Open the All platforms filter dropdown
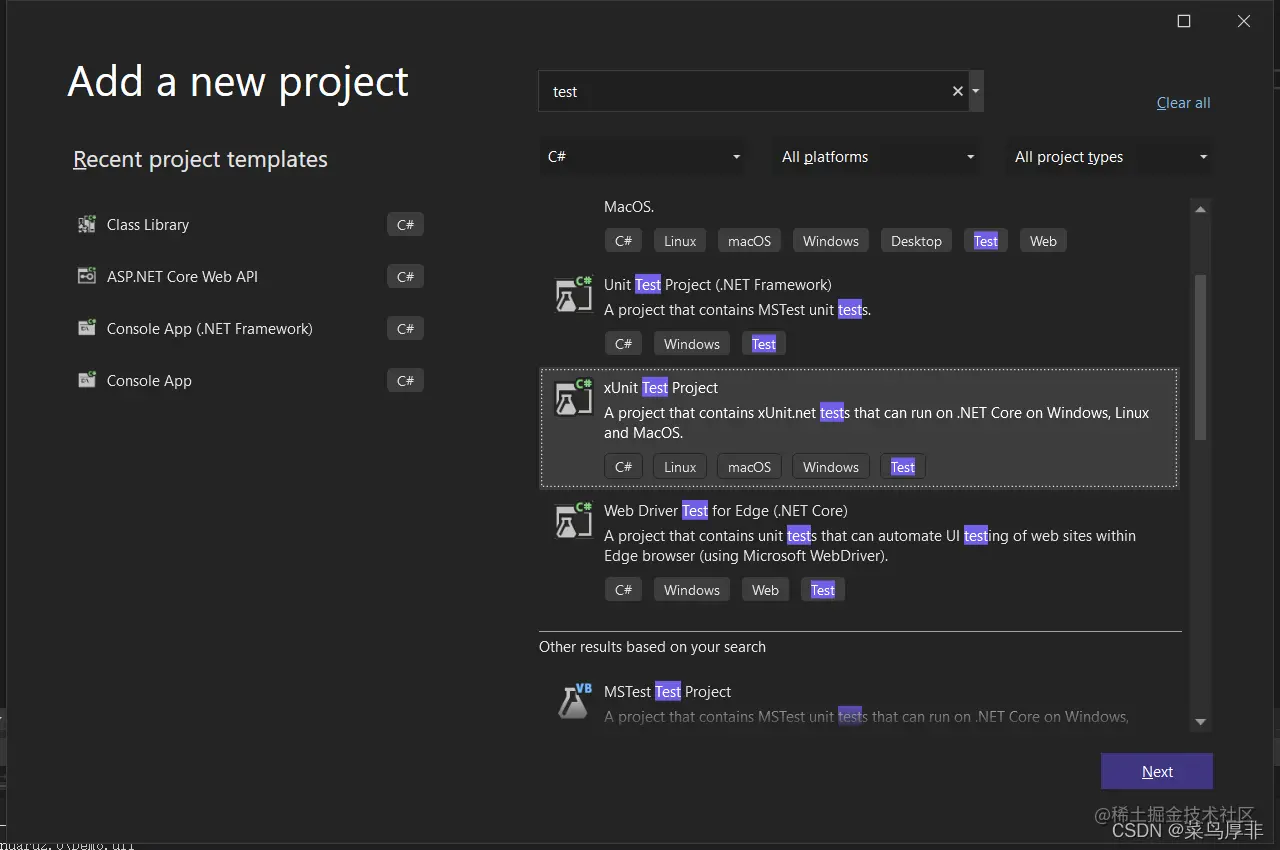Viewport: 1280px width, 850px height. [877, 157]
